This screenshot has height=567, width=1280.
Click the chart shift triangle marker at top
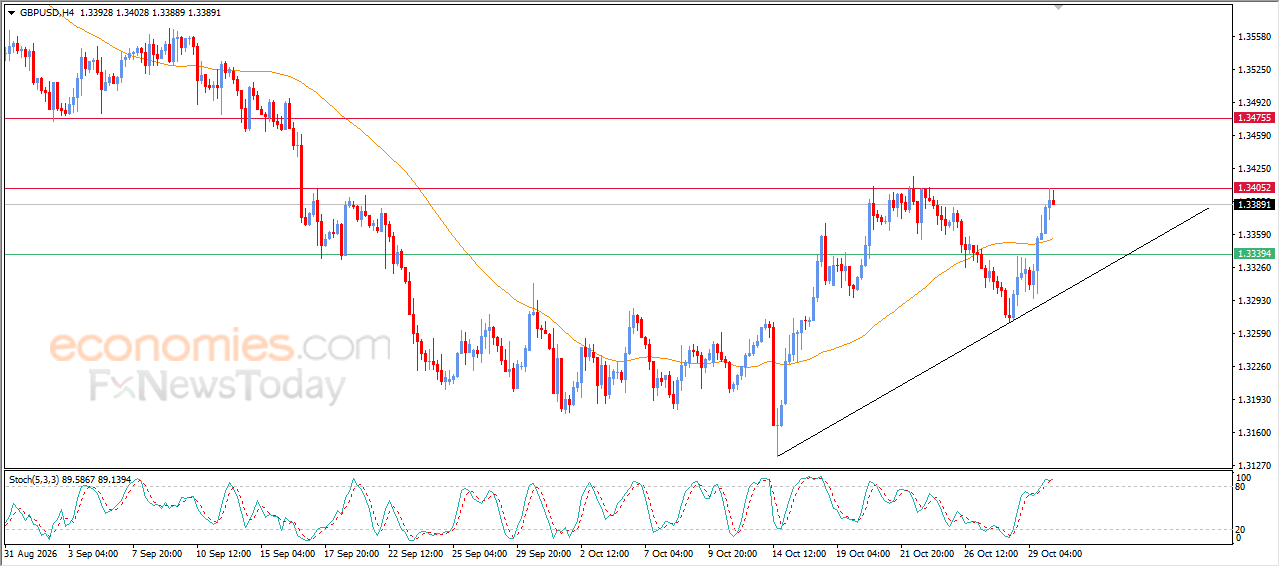[x=1060, y=7]
